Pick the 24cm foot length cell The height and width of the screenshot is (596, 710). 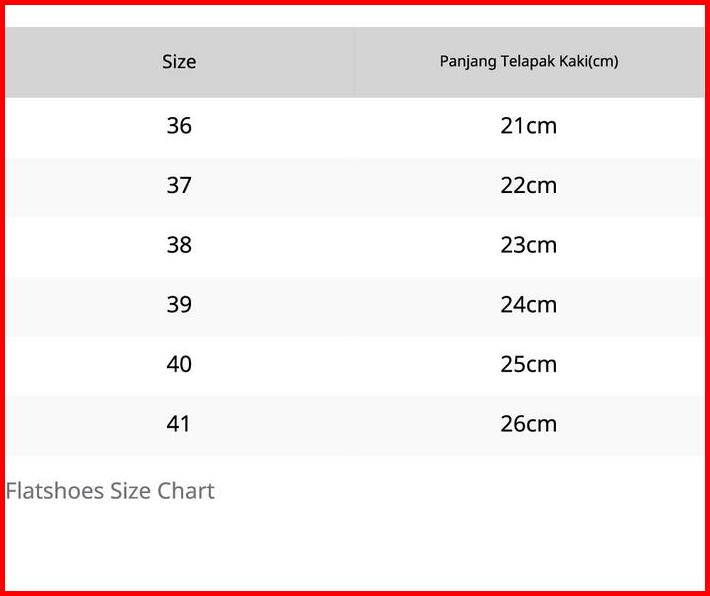[x=528, y=305]
